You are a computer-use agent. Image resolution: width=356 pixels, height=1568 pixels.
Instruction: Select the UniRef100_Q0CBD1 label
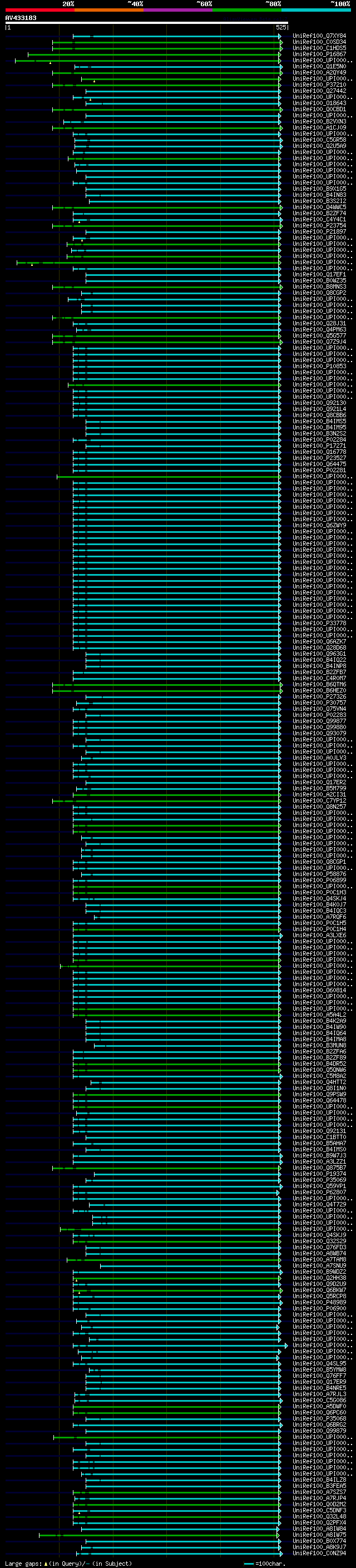click(x=319, y=110)
